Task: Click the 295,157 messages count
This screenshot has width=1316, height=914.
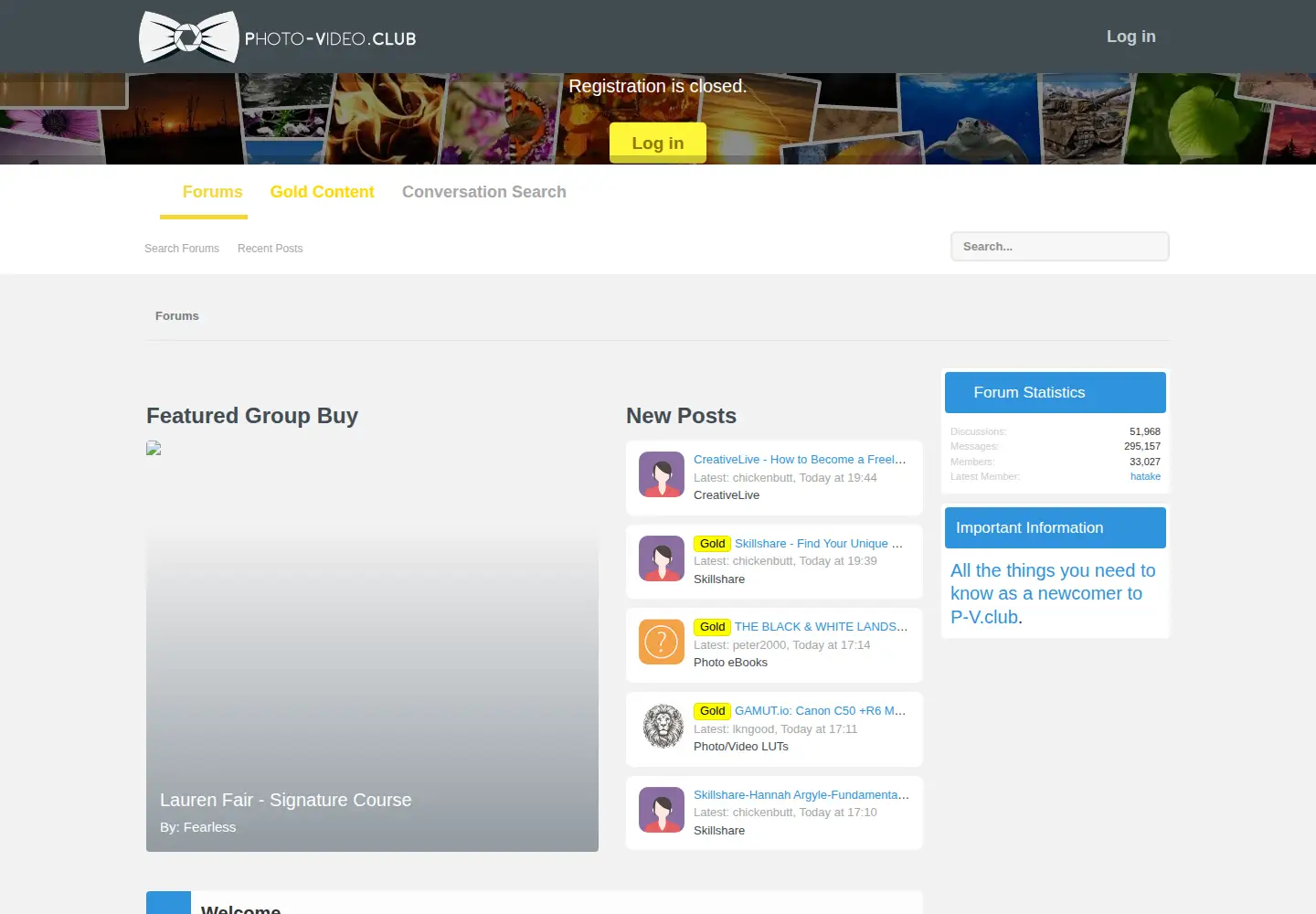Action: pyautogui.click(x=1142, y=446)
